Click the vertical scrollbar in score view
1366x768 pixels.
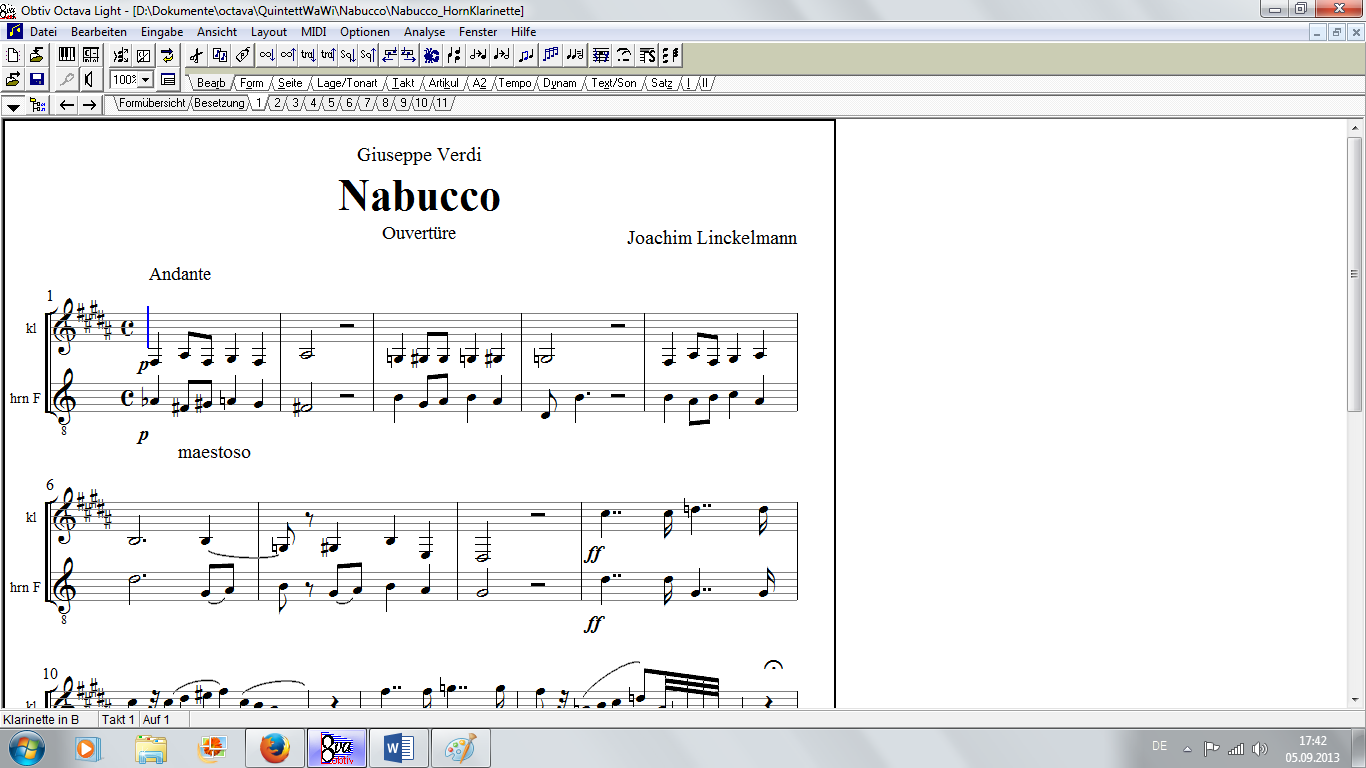pos(1355,400)
